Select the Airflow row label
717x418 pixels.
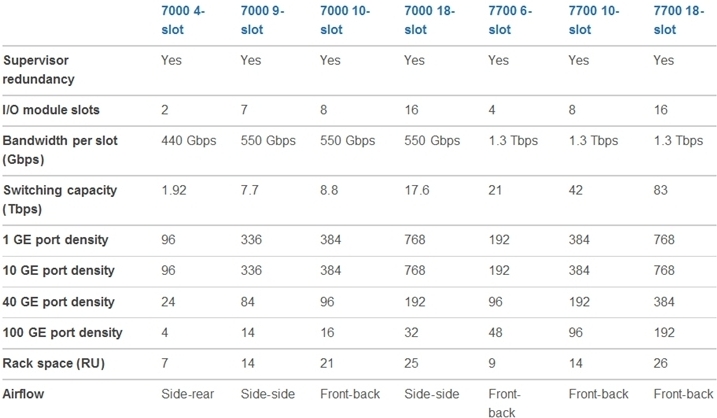pos(23,394)
